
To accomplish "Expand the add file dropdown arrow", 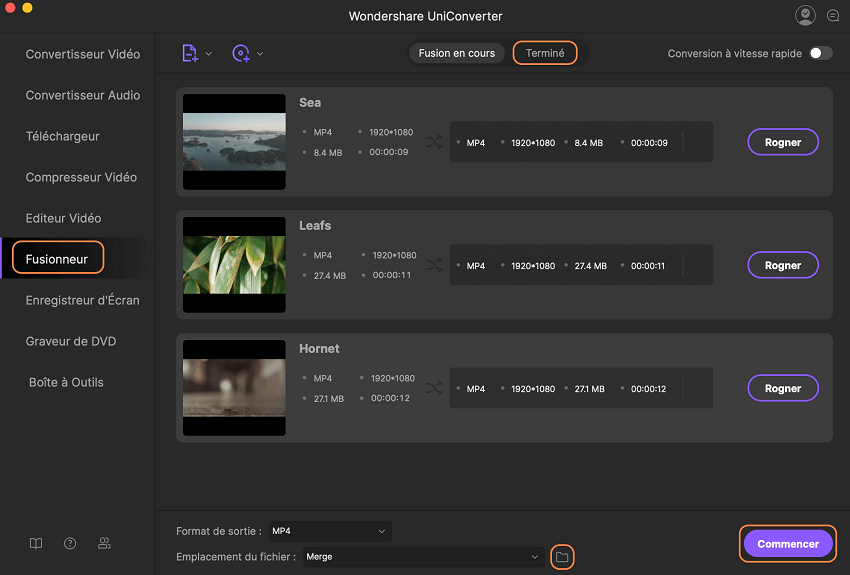I will pos(209,54).
